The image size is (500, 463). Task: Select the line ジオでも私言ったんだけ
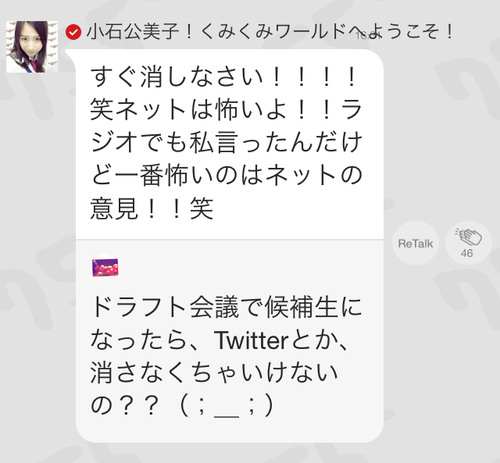pyautogui.click(x=226, y=142)
